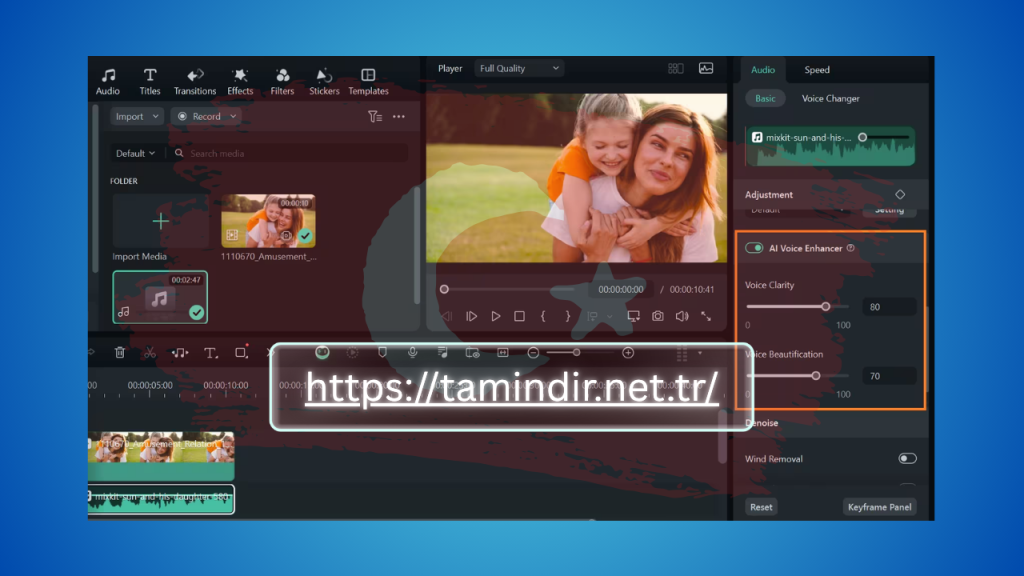Click the audio clip volume knob in waveform
Screen dimensions: 1024x576
863,137
